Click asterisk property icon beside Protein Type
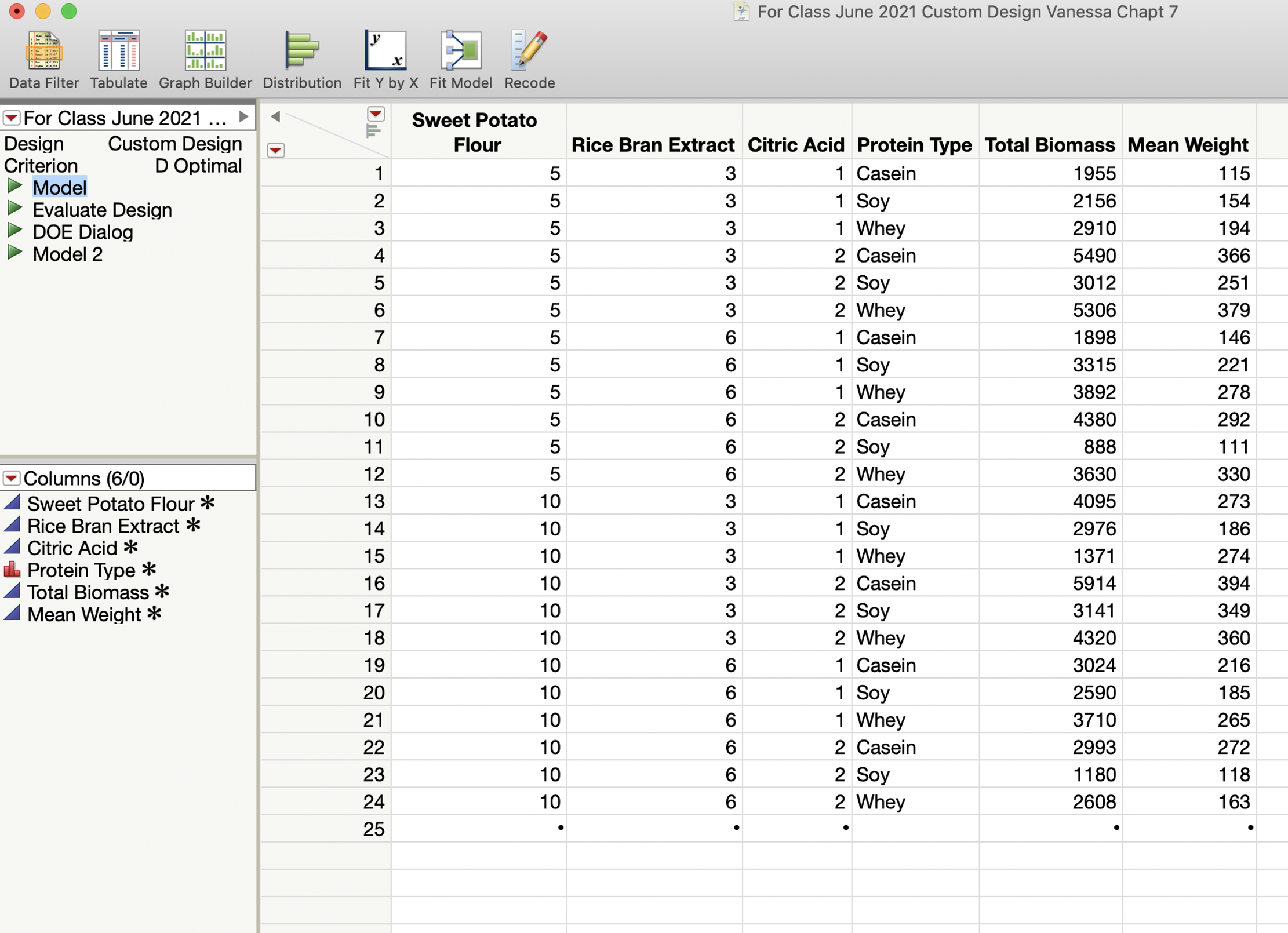Screen dimensions: 1288x933 point(149,569)
